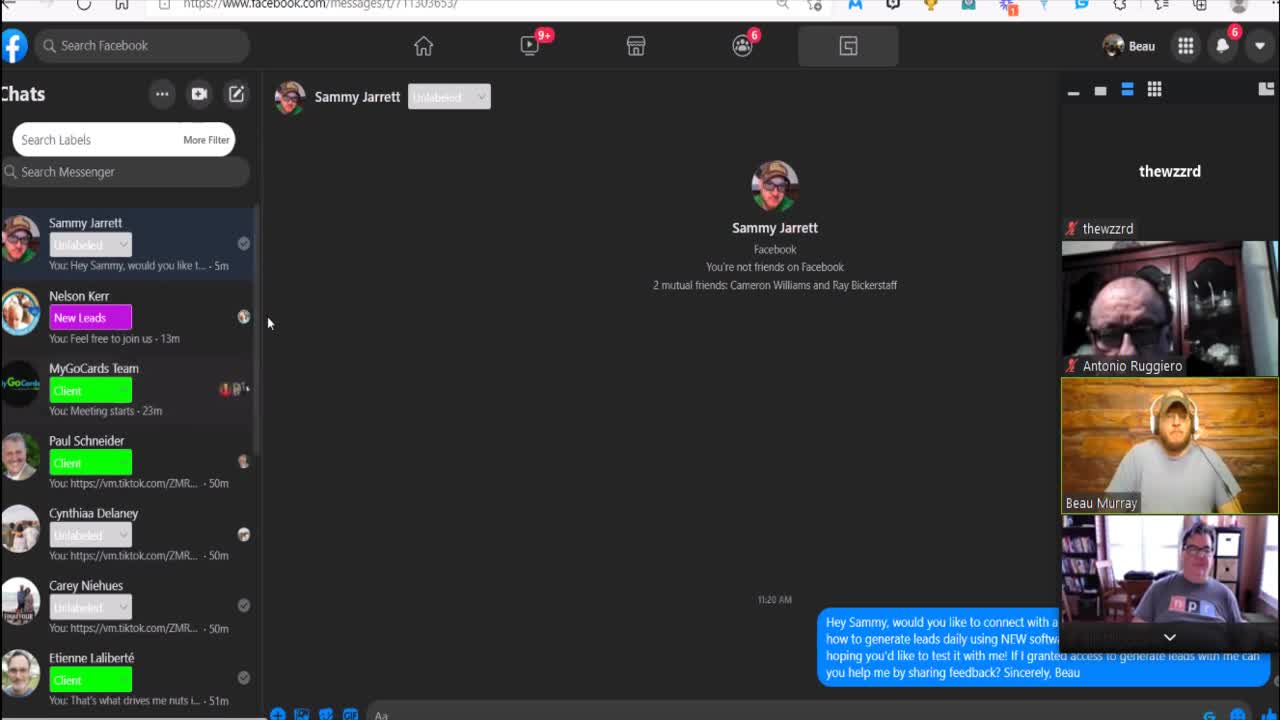This screenshot has width=1280, height=720.
Task: Open Facebook notifications bell
Action: point(1222,46)
